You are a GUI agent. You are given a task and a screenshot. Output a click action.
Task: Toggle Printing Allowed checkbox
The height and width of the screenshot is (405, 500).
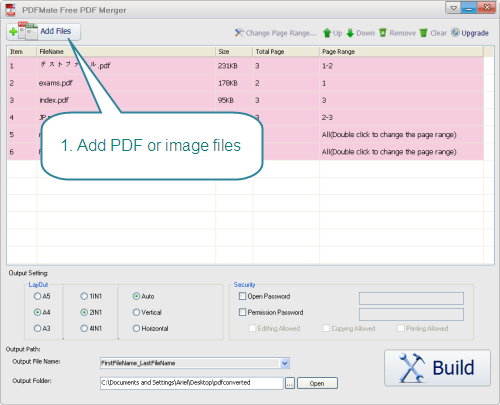[x=401, y=328]
